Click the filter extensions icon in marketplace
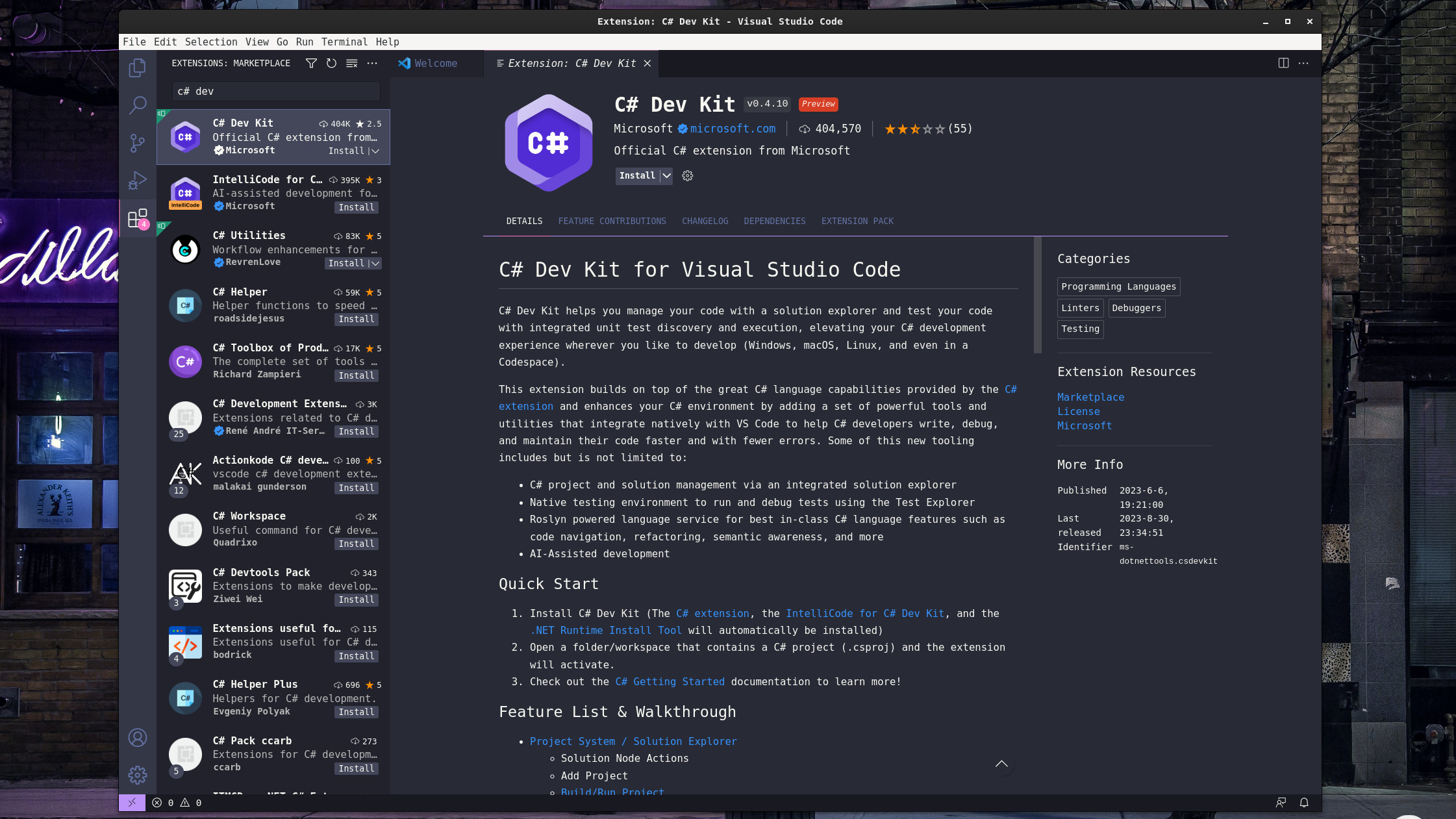Viewport: 1456px width, 819px height. coord(311,63)
